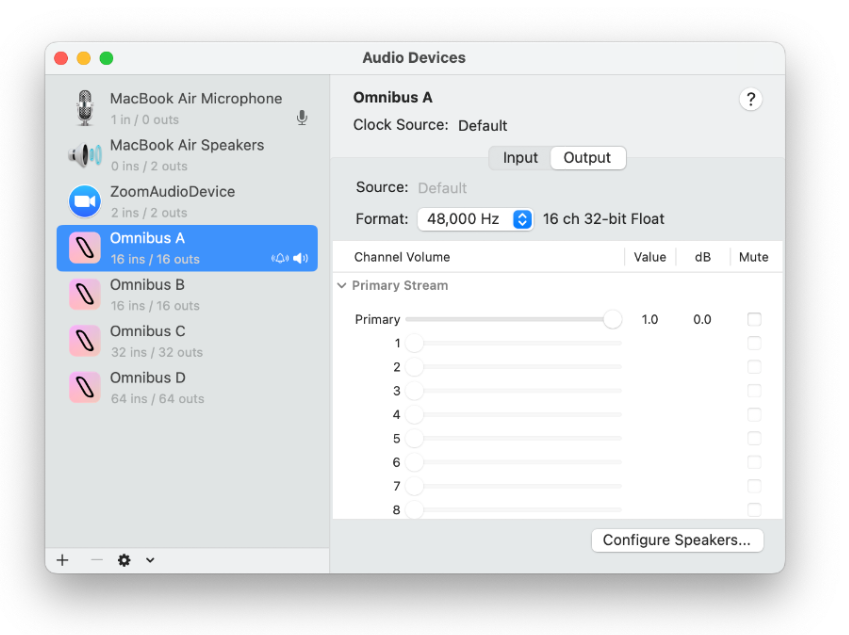Select Omnibus D in the device list

tap(187, 388)
